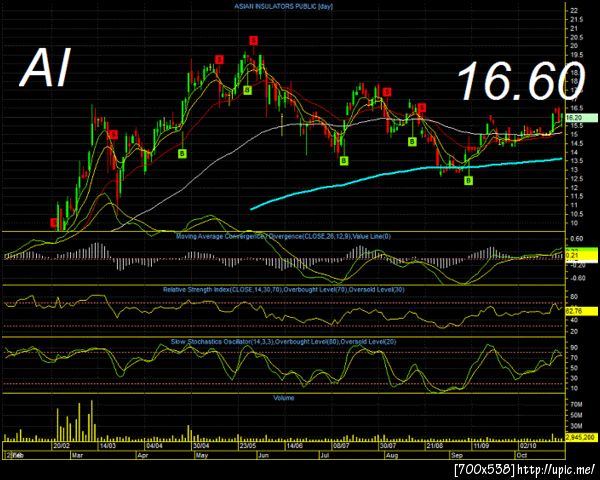Click the 22 label atop the price axis
600x480 pixels.
(574, 11)
